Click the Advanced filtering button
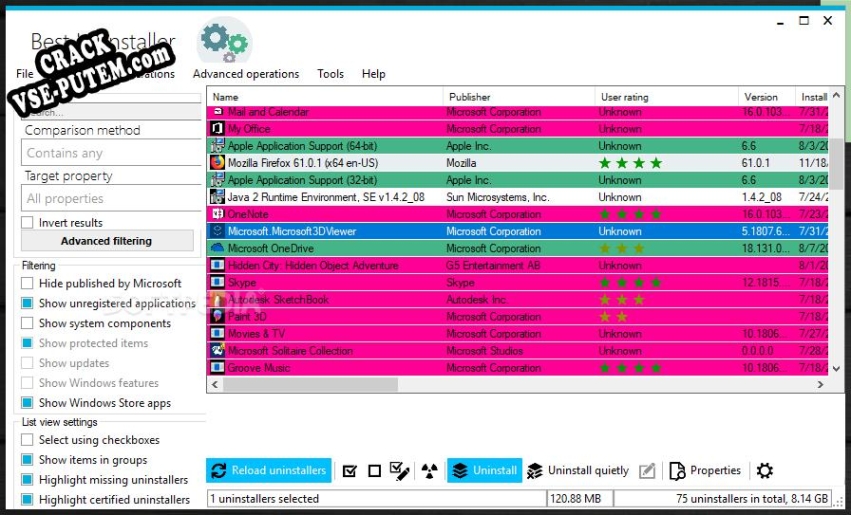 (x=107, y=241)
